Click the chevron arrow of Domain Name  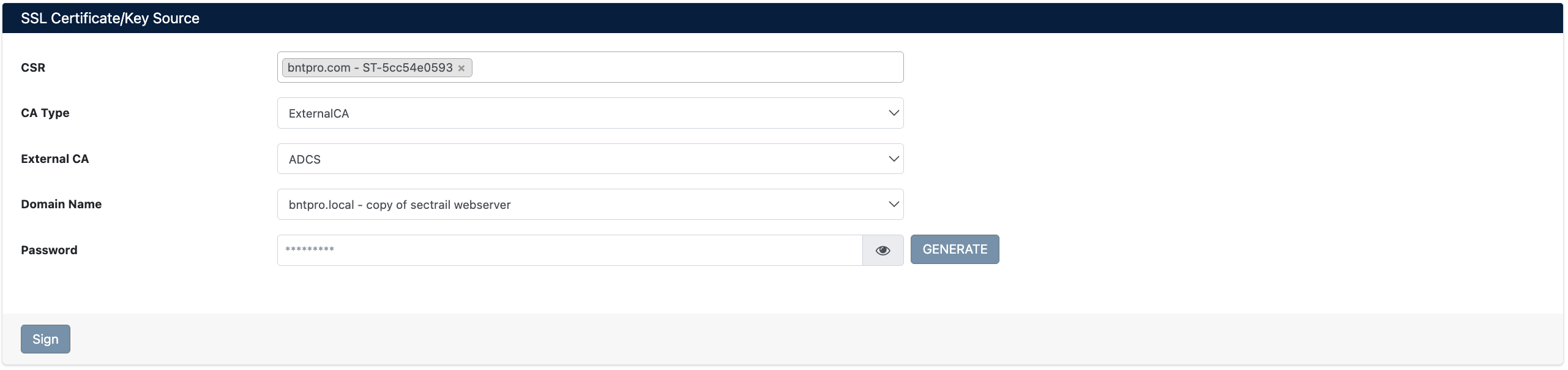[894, 205]
